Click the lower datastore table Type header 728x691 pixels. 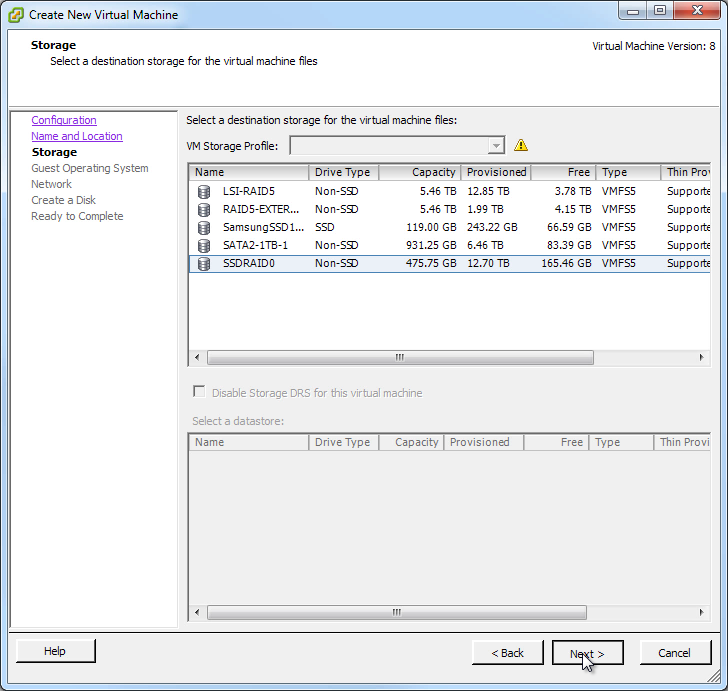(x=621, y=443)
